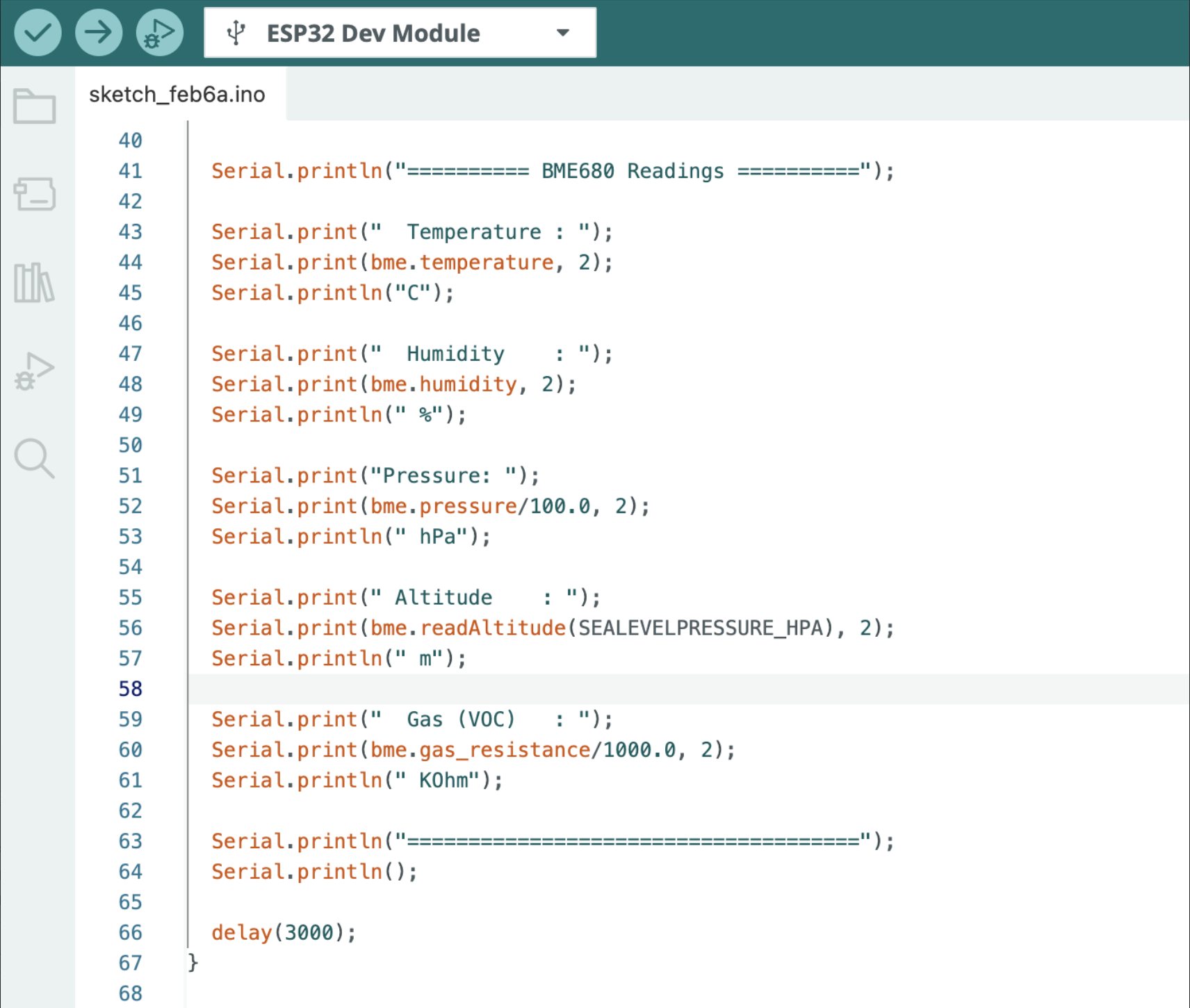The height and width of the screenshot is (1008, 1190).
Task: Click the Verify sketch button
Action: point(38,32)
